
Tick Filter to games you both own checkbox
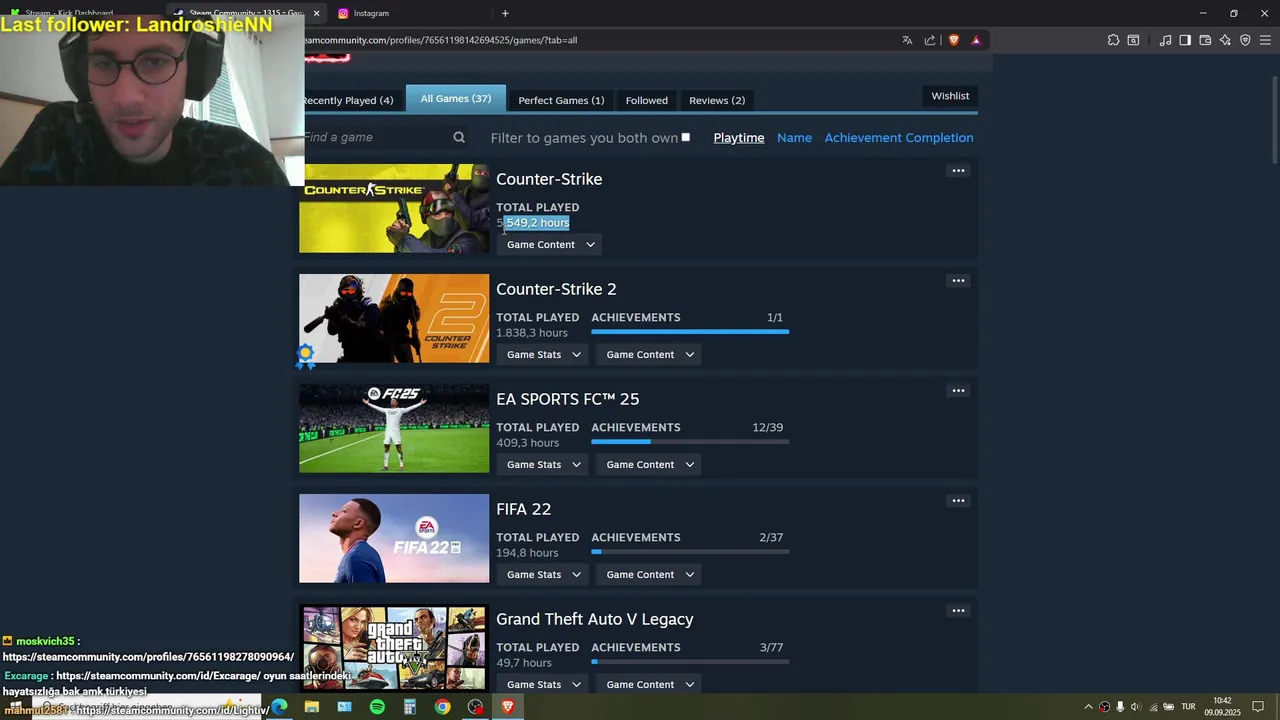click(685, 137)
